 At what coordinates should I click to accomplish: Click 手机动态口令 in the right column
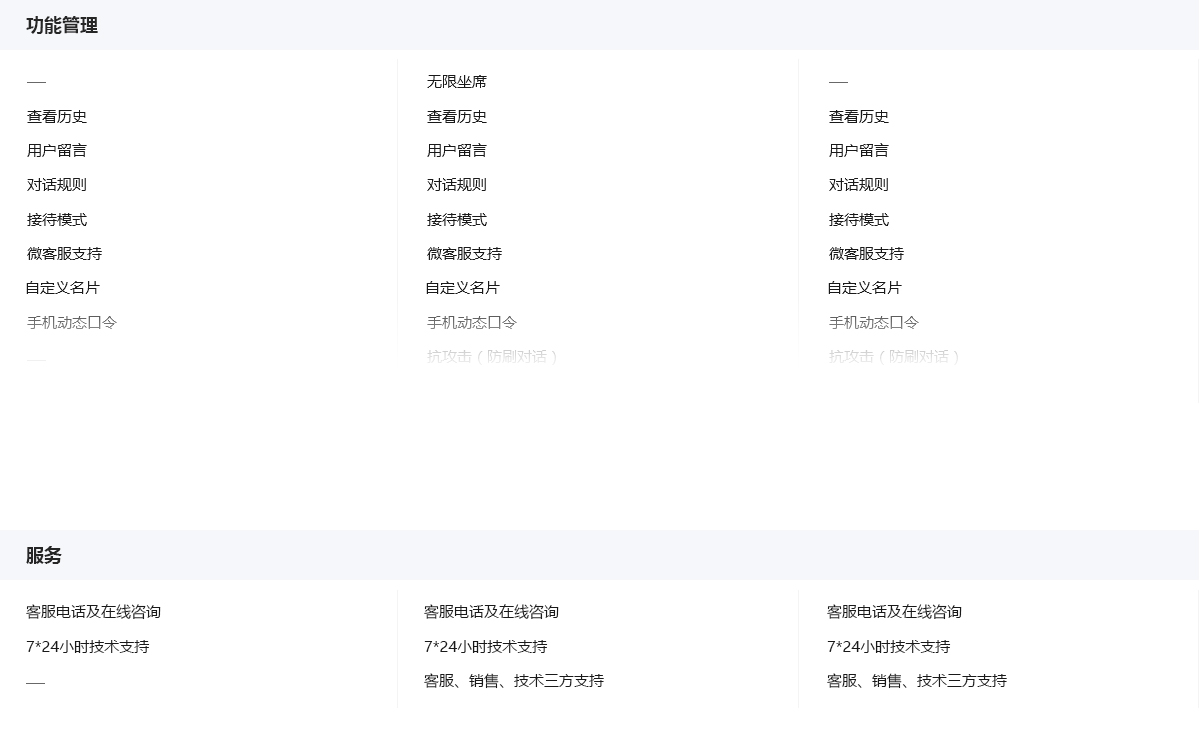[873, 323]
